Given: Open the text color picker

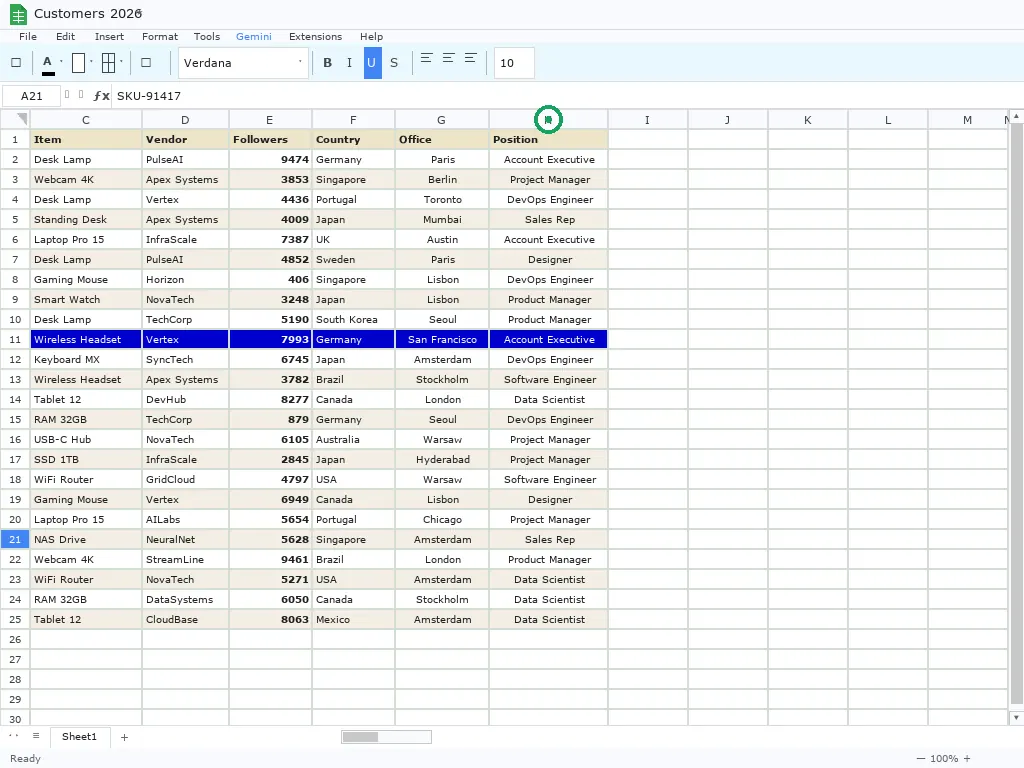Looking at the screenshot, I should [48, 63].
